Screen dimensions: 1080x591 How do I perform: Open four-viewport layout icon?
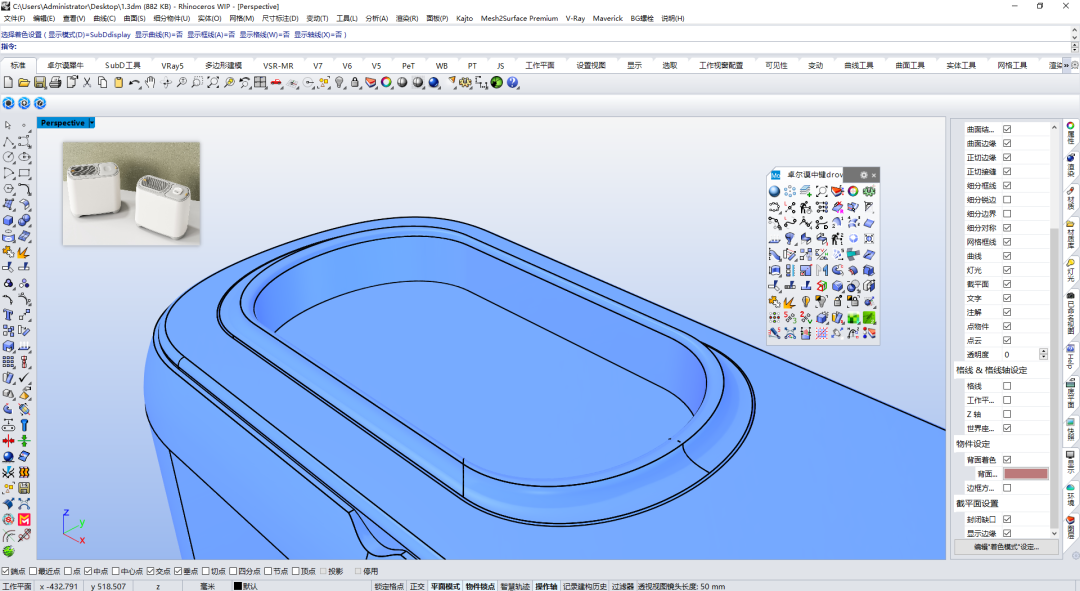click(x=260, y=83)
